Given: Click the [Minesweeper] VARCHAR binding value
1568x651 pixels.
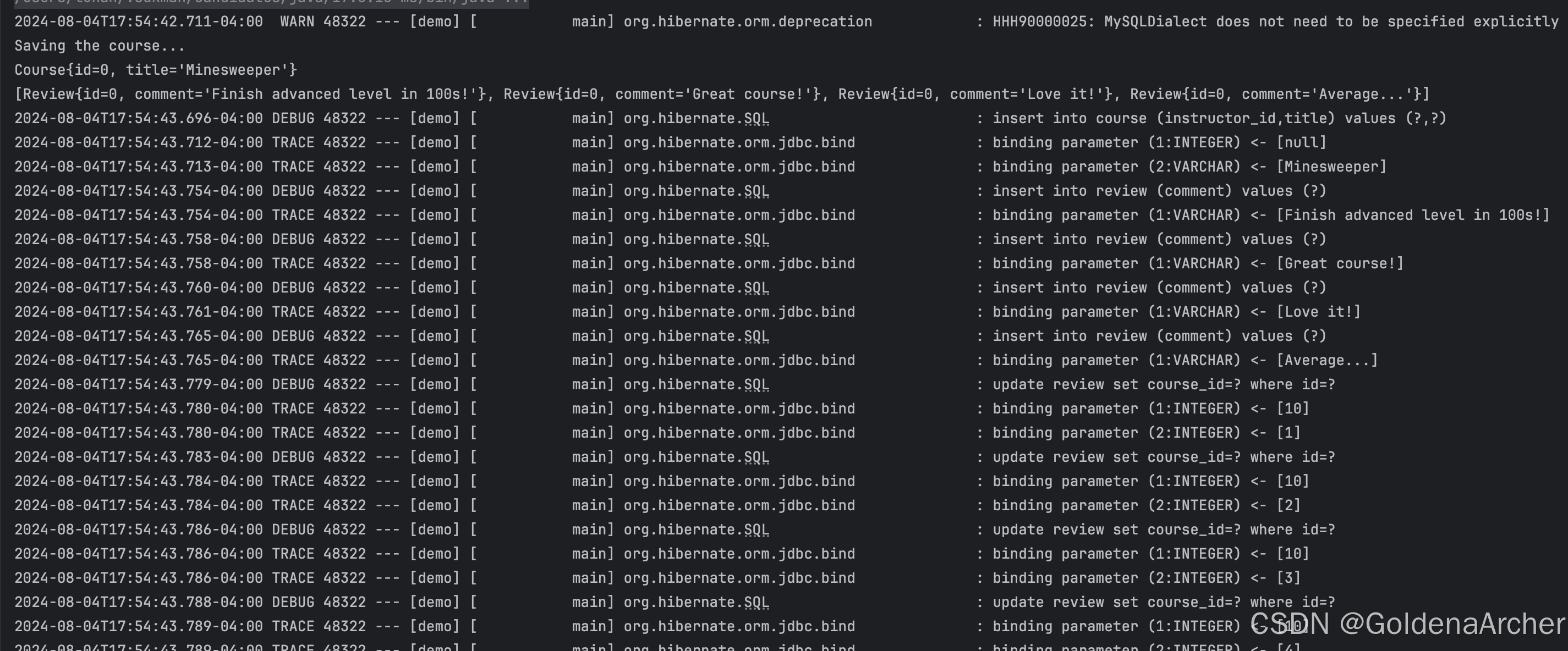Looking at the screenshot, I should [1331, 167].
